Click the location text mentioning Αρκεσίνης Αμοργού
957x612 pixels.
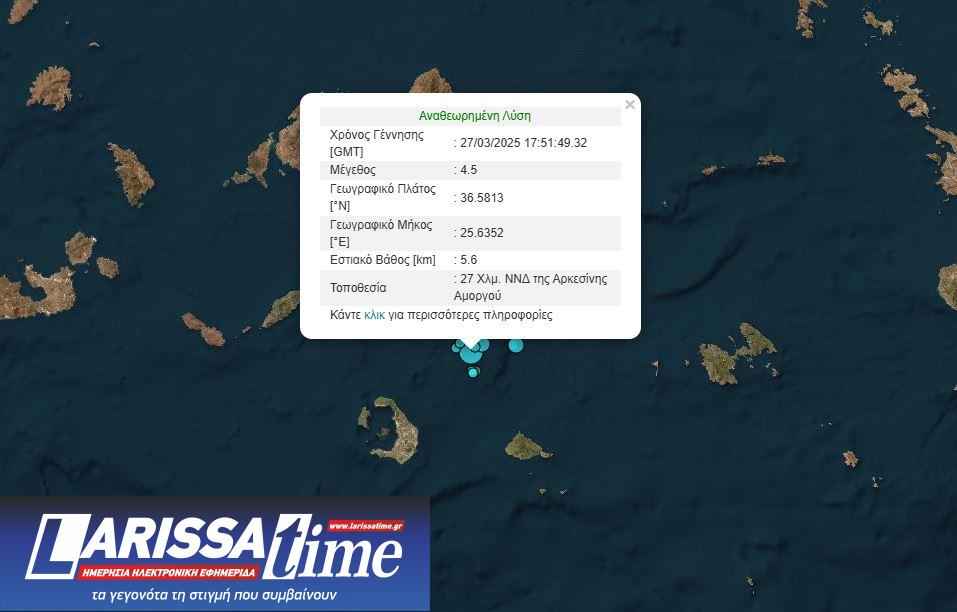[x=532, y=288]
